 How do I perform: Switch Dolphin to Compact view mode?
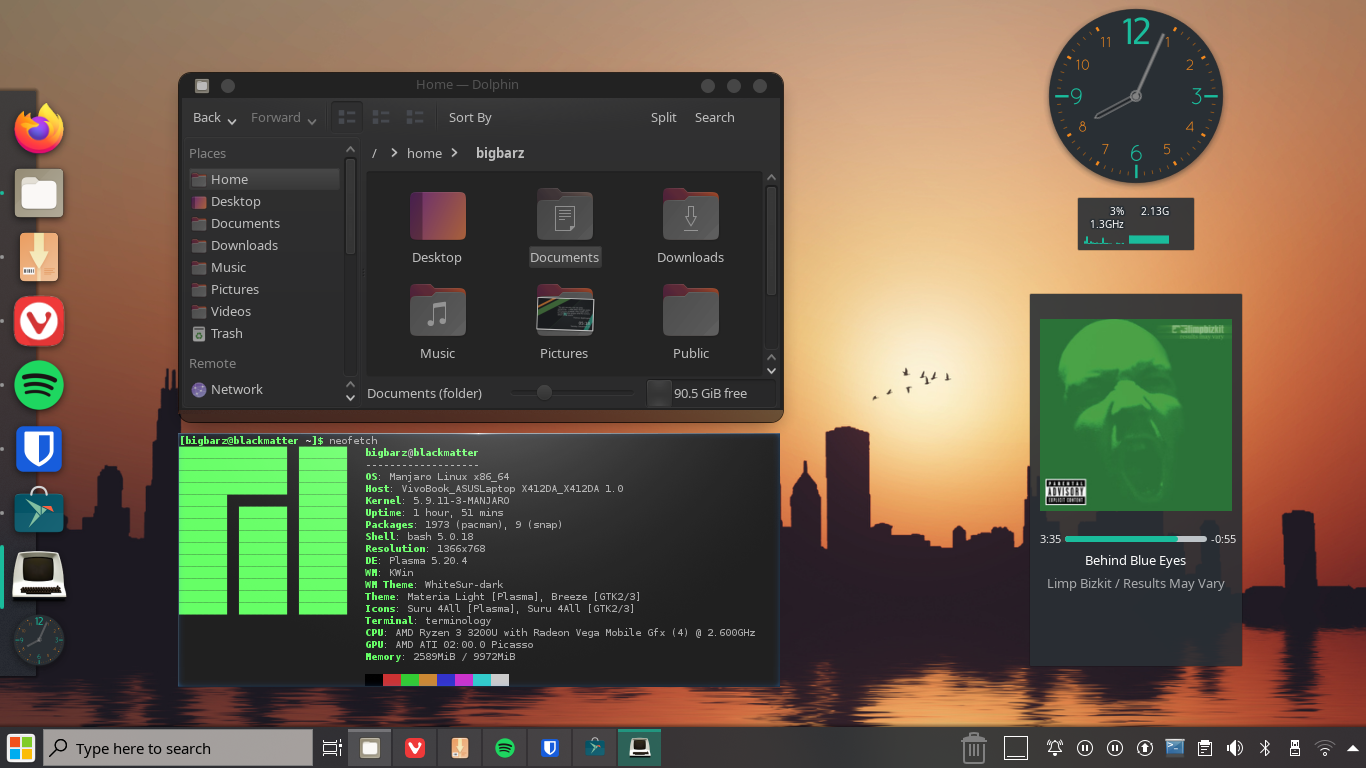[381, 117]
